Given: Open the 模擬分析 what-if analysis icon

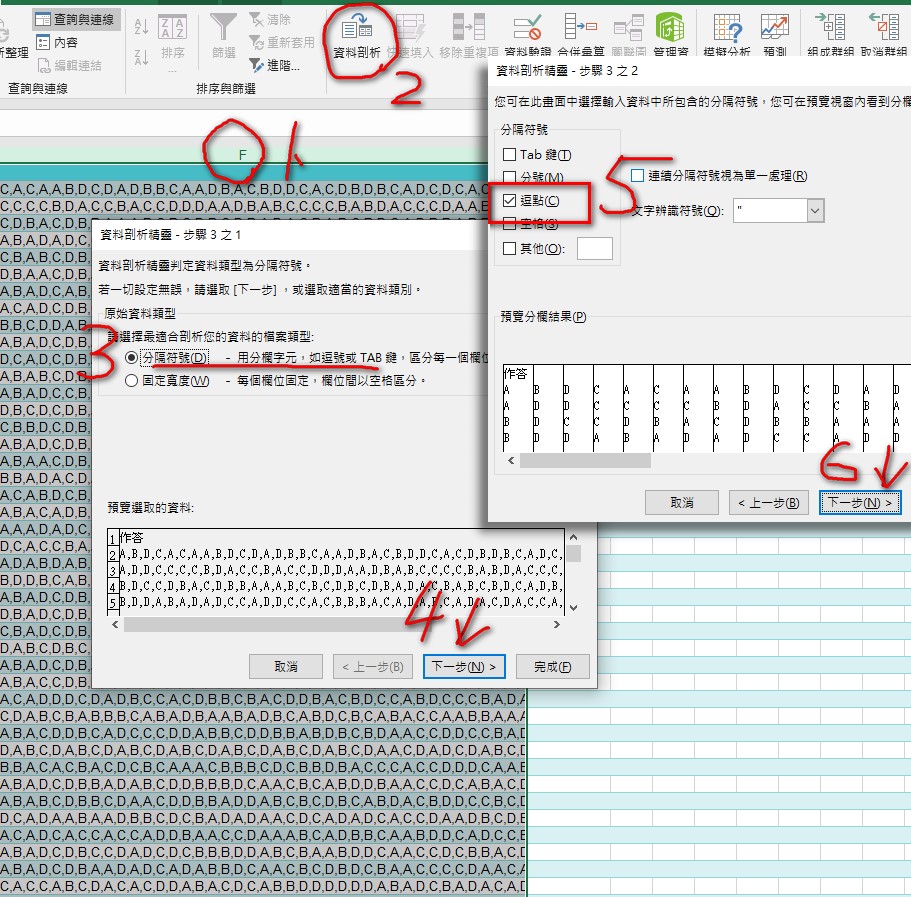Looking at the screenshot, I should (727, 32).
